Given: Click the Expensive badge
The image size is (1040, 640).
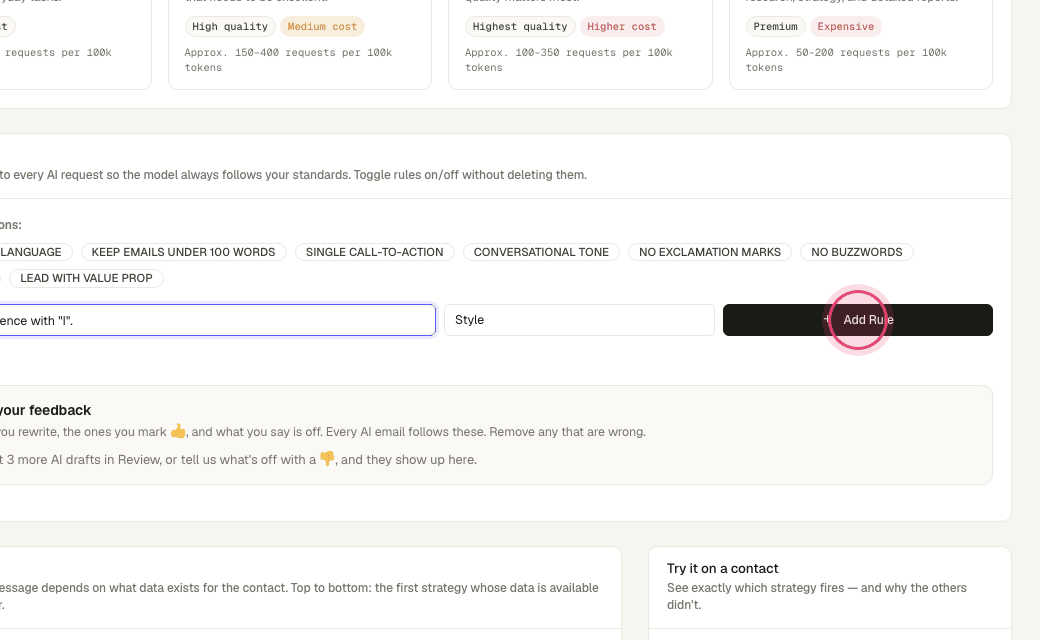Looking at the screenshot, I should (846, 27).
